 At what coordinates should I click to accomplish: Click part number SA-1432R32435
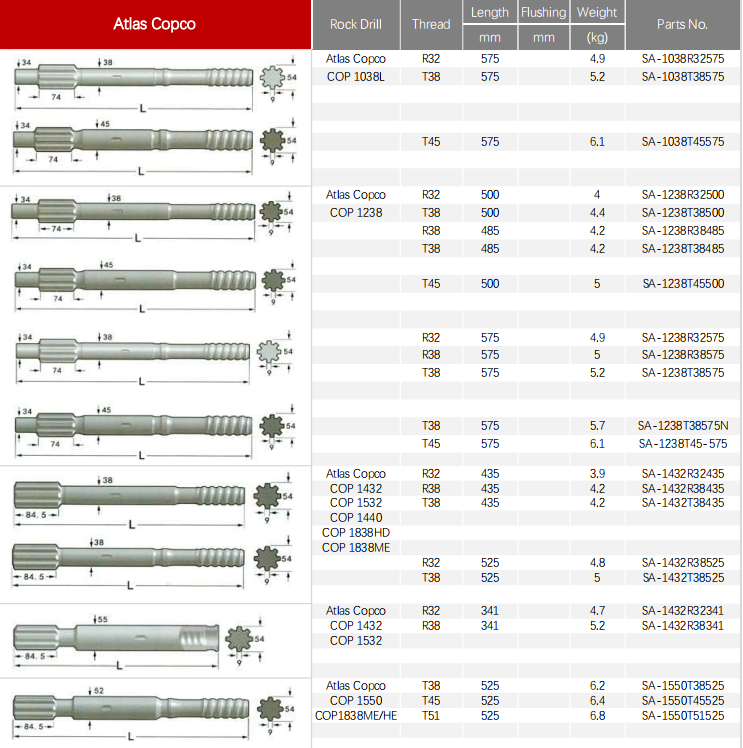pyautogui.click(x=682, y=474)
